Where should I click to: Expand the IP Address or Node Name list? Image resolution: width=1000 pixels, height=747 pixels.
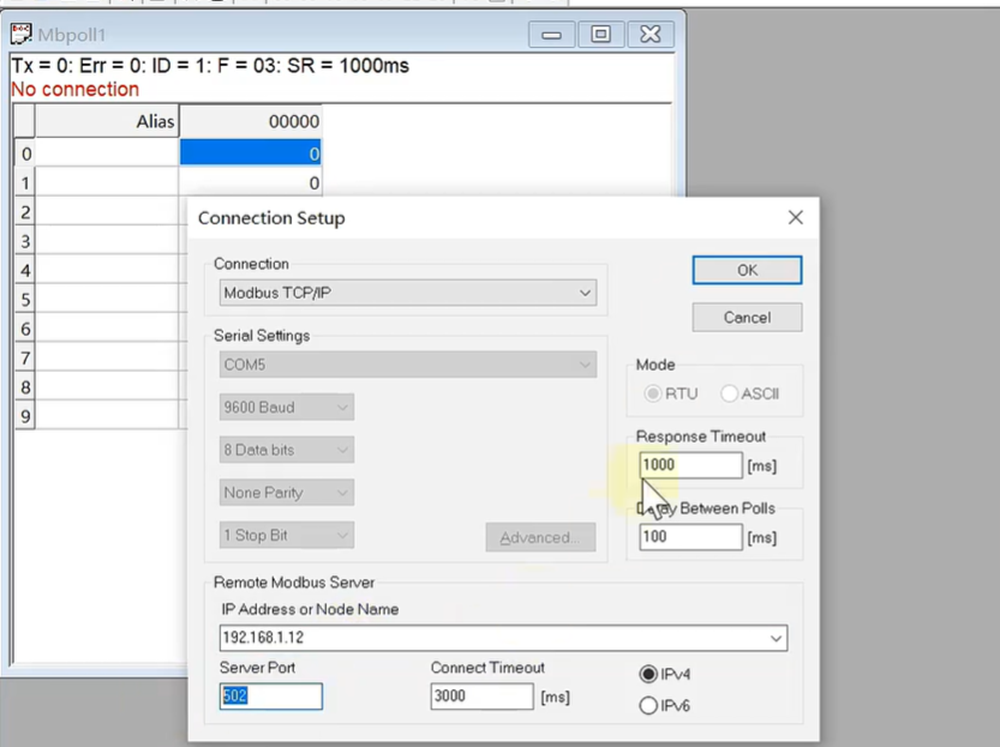(x=776, y=638)
